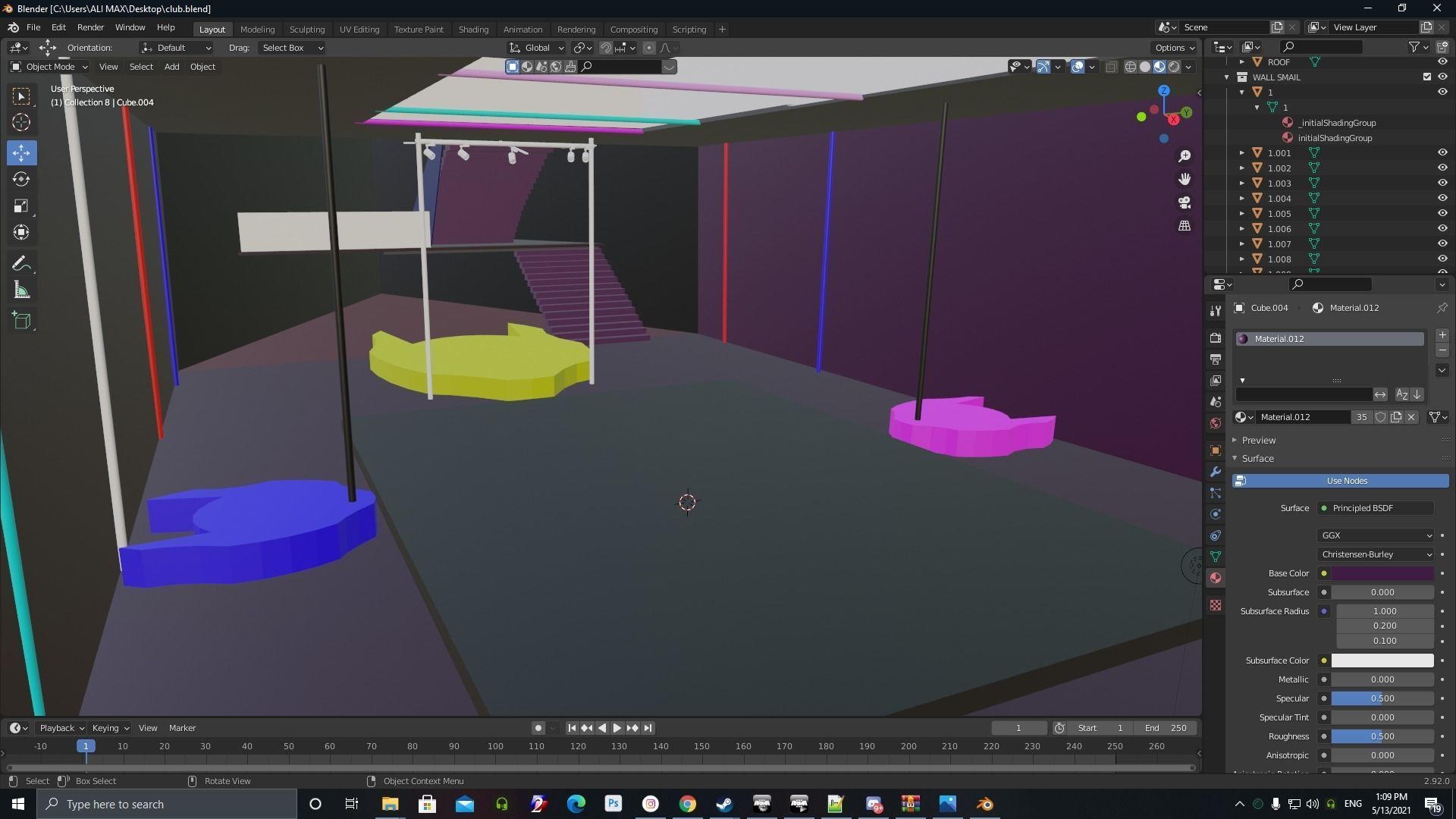Click the Select Box tool icon
The image size is (1456, 819).
point(21,96)
